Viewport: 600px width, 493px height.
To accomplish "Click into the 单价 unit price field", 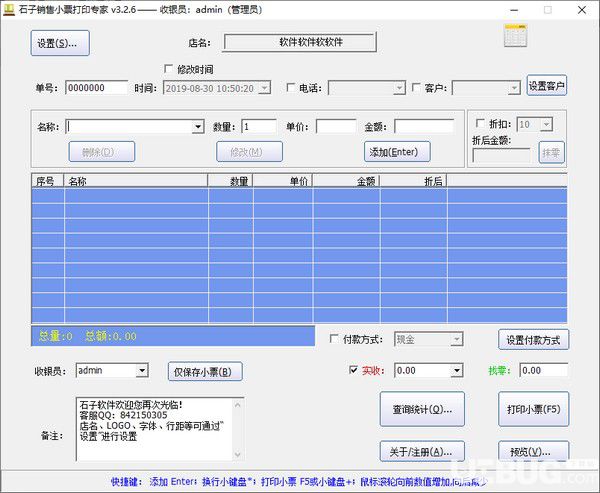I will coord(336,127).
